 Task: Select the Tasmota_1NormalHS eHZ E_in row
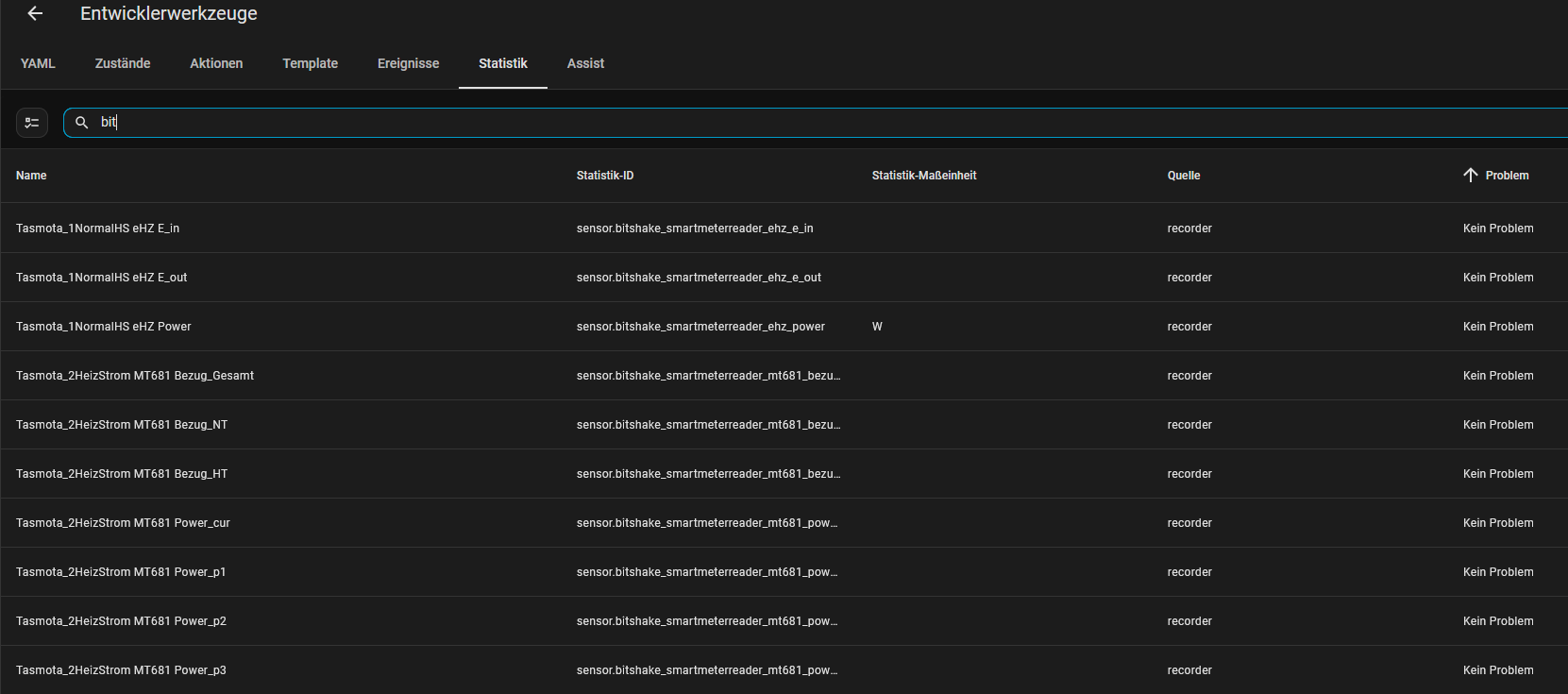tap(97, 229)
